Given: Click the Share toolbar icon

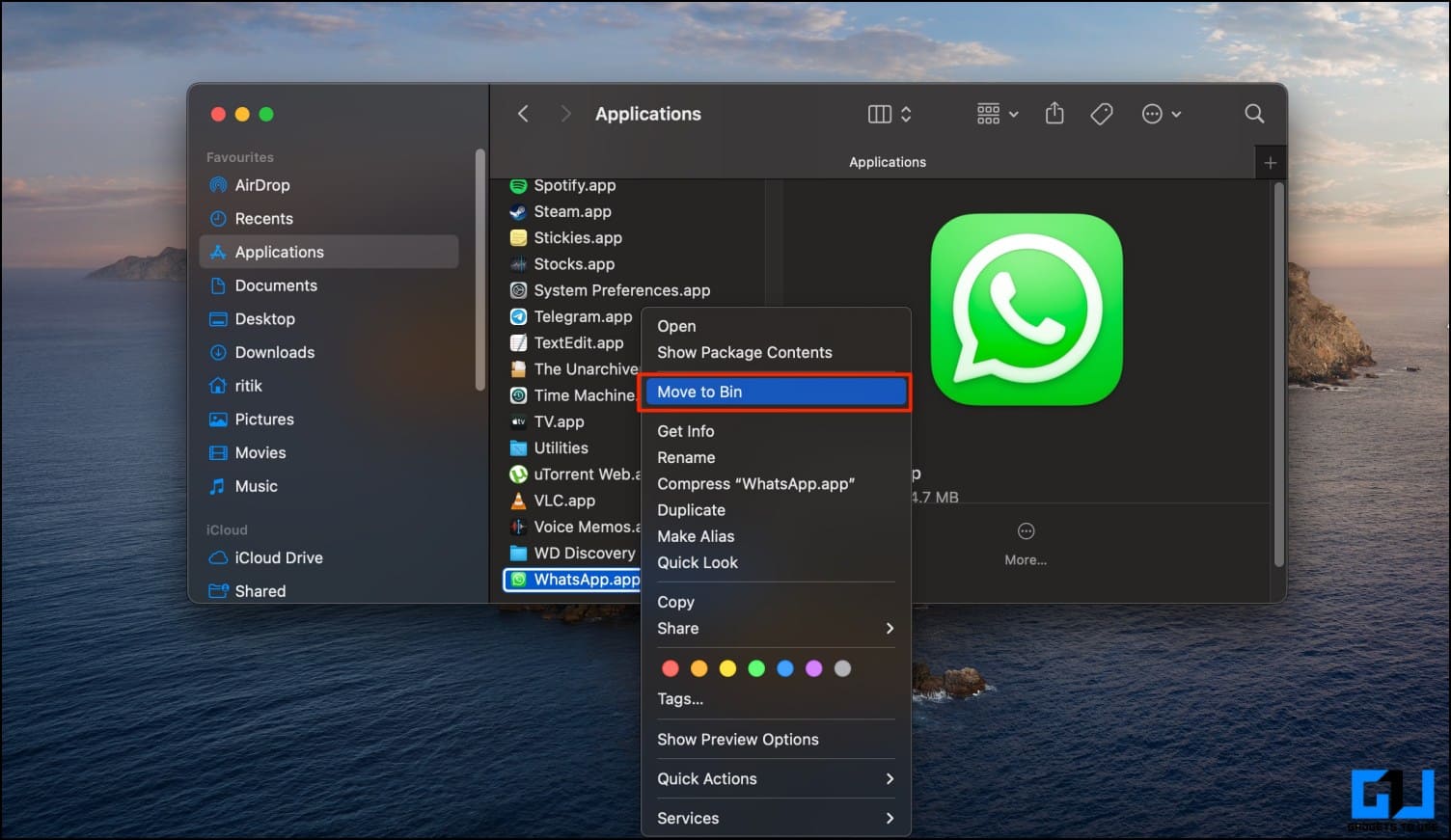Looking at the screenshot, I should tap(1054, 114).
